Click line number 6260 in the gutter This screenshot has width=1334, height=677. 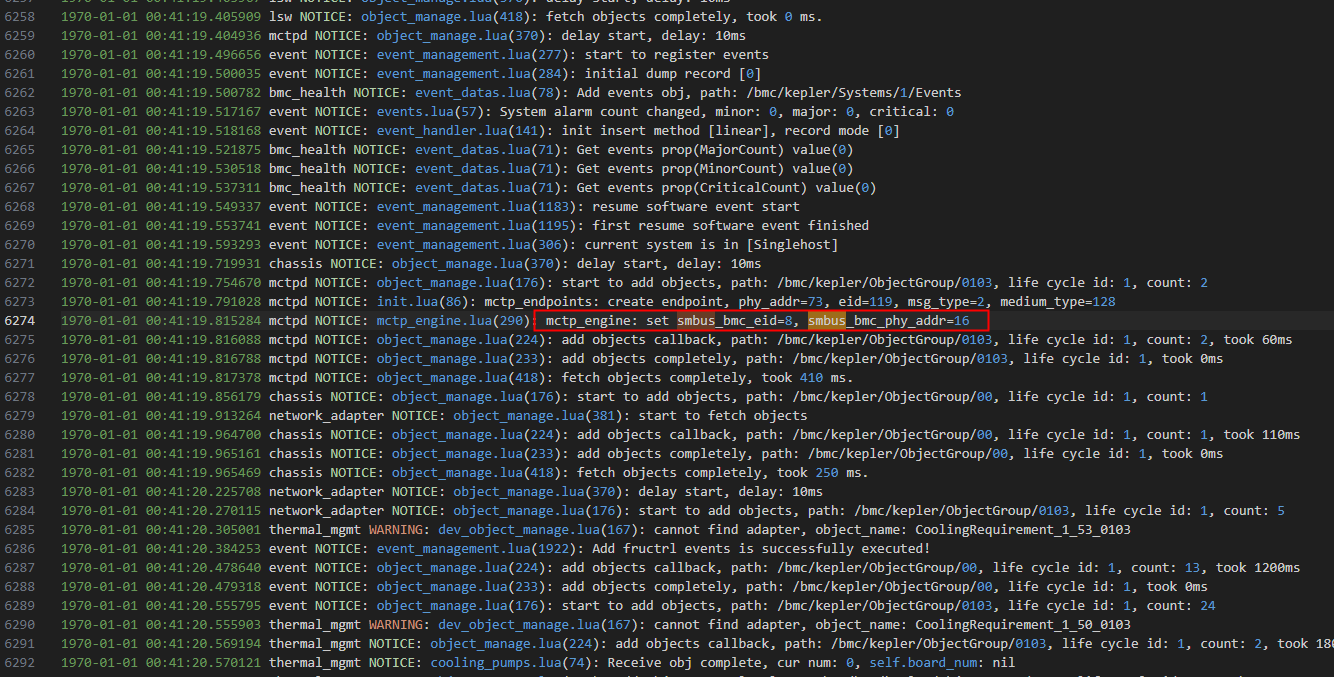pyautogui.click(x=19, y=55)
